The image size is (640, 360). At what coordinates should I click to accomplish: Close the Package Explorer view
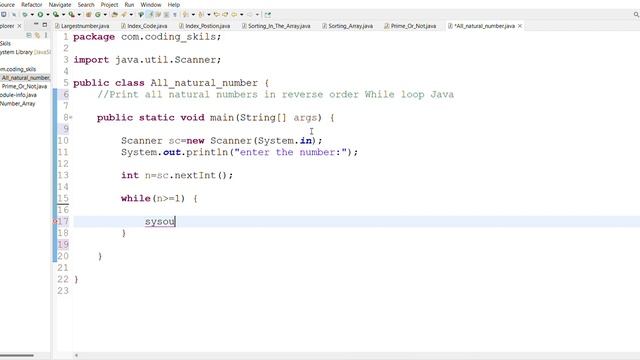19,26
